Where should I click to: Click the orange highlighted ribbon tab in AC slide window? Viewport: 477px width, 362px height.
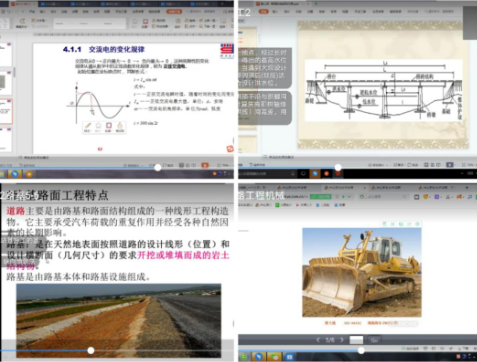point(174,11)
